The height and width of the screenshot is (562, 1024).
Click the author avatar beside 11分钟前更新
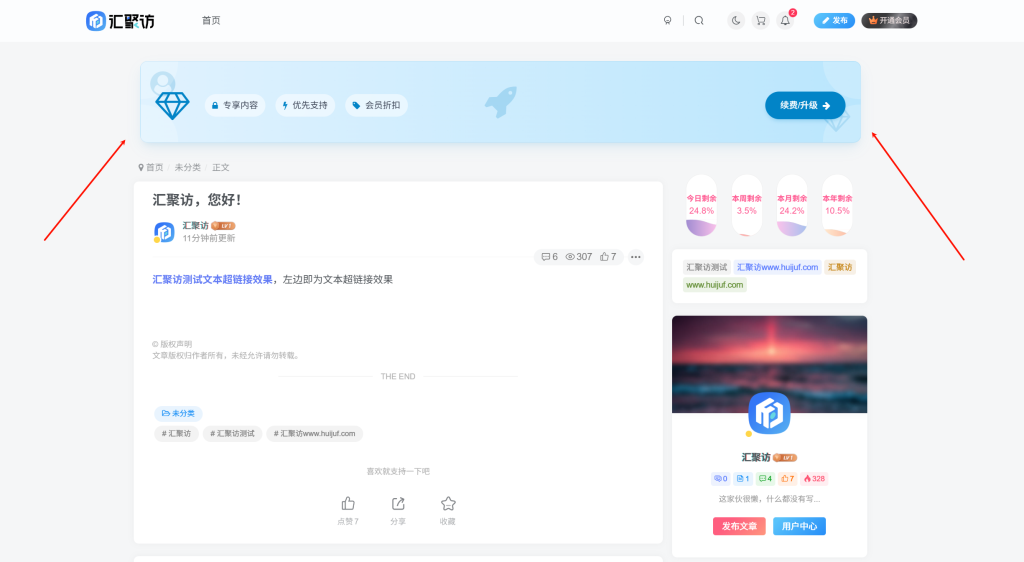[164, 232]
